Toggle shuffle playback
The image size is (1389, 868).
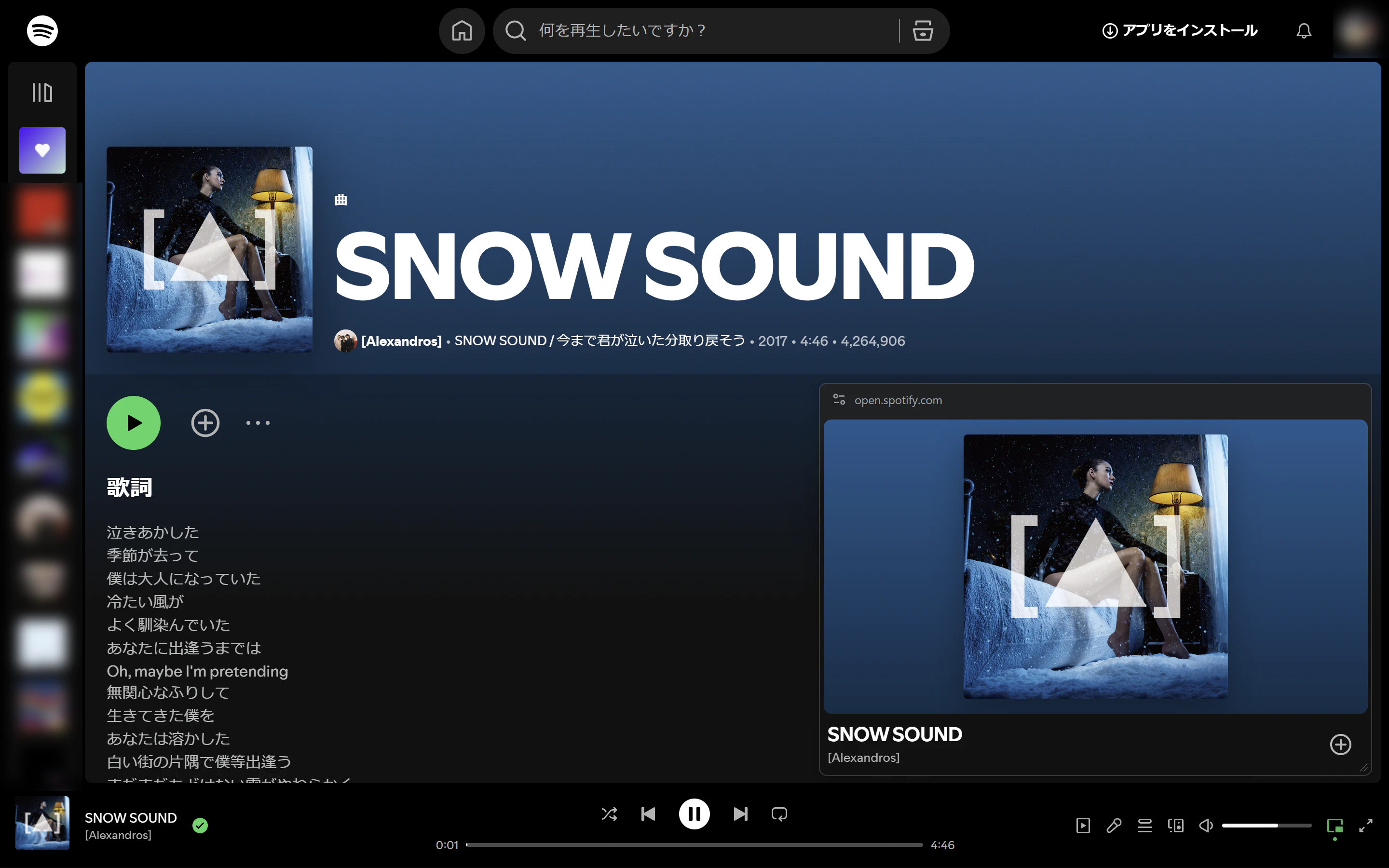coord(608,814)
